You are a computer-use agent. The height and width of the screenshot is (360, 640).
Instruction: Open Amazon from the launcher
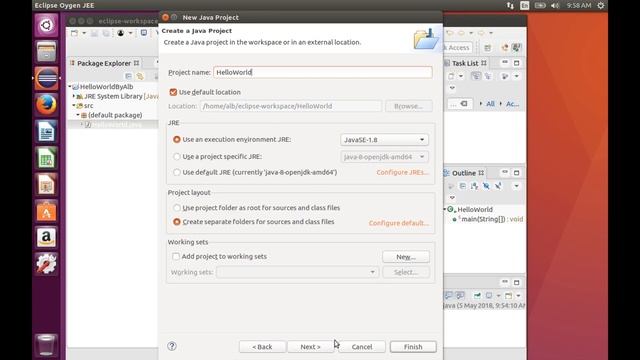point(46,238)
